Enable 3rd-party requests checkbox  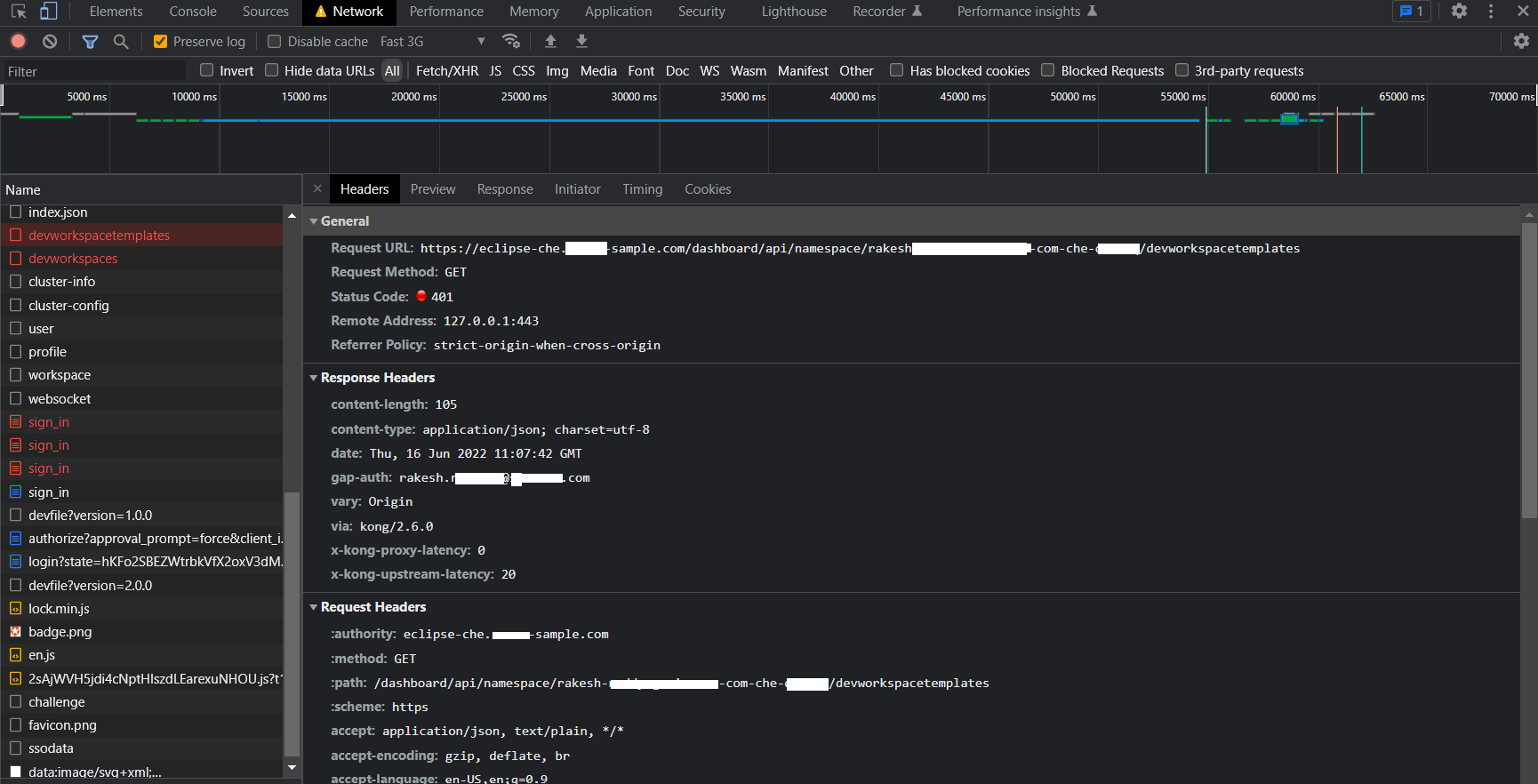(1182, 70)
